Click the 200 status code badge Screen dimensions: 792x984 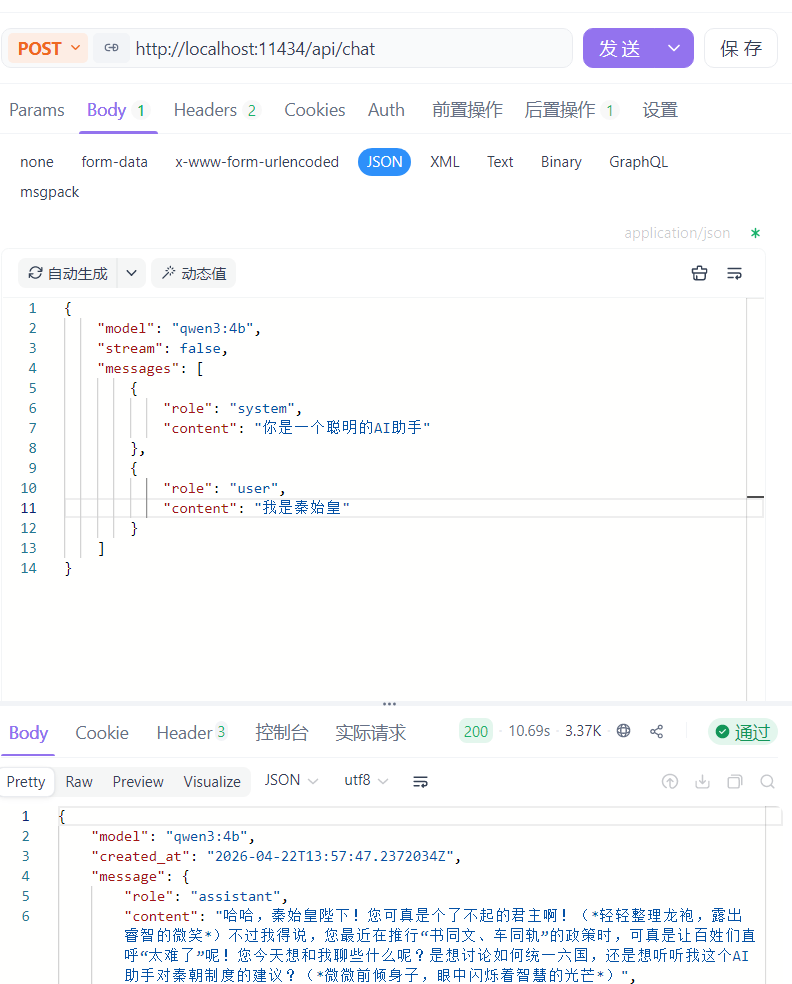point(476,731)
